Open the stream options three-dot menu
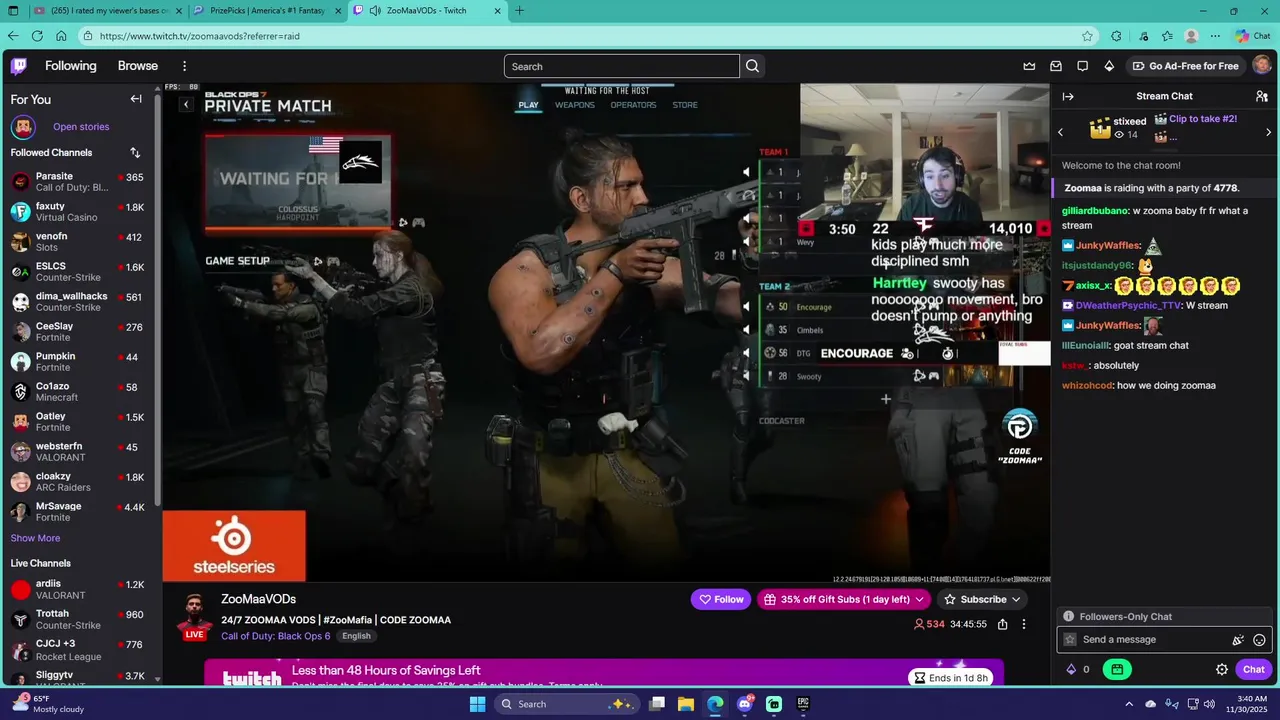The height and width of the screenshot is (720, 1280). (1023, 624)
